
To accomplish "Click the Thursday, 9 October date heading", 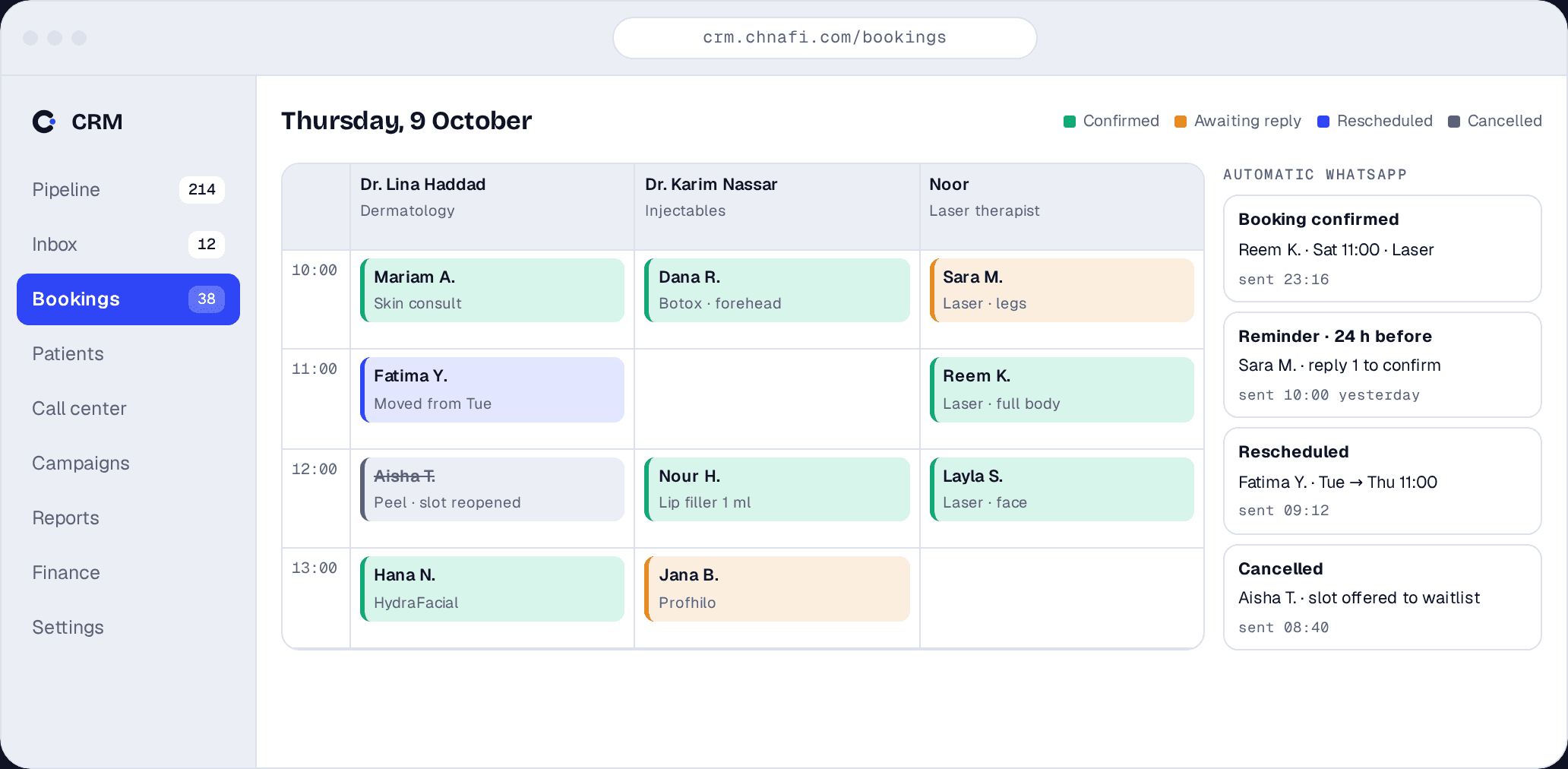I will coord(406,121).
